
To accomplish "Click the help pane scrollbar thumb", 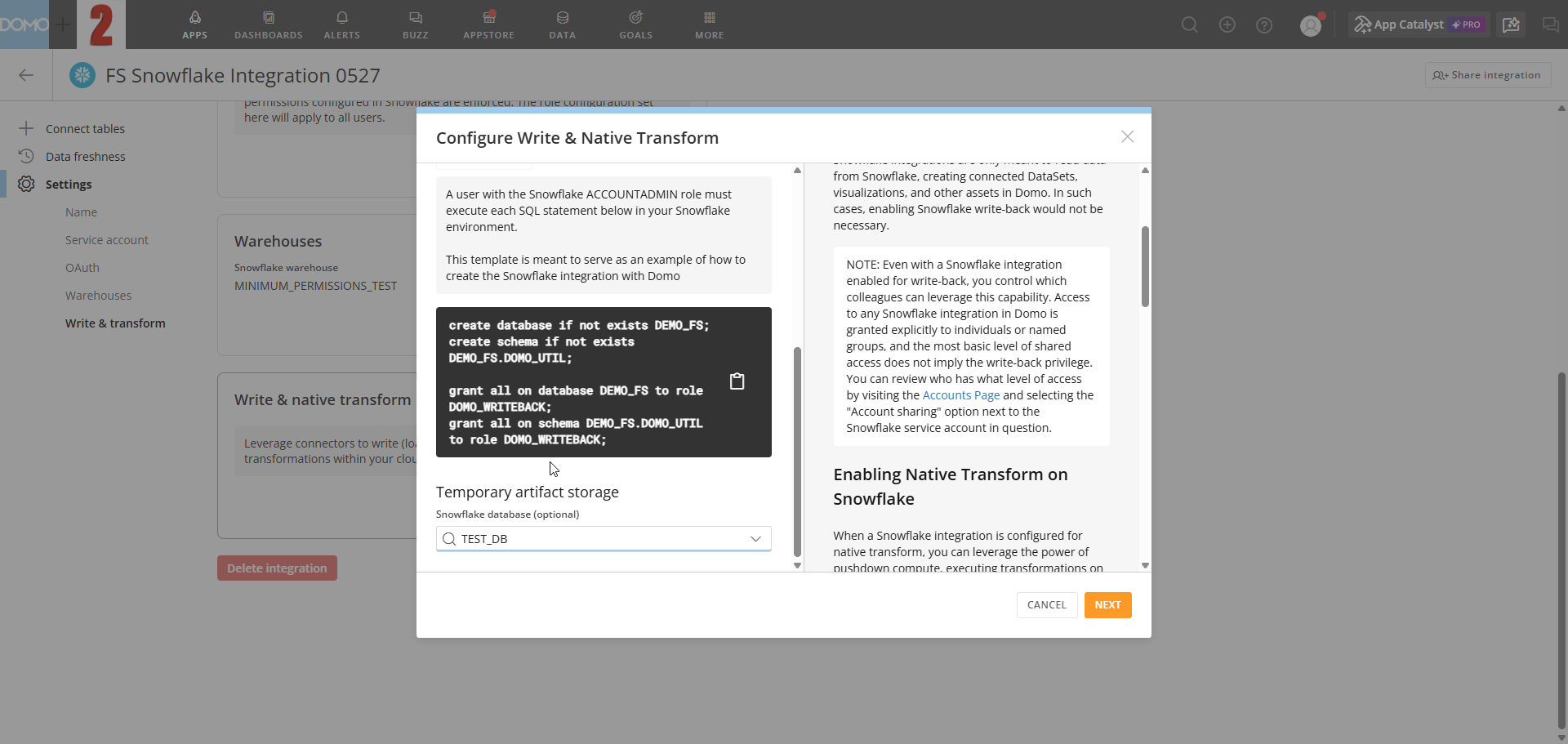I will pos(1145,266).
